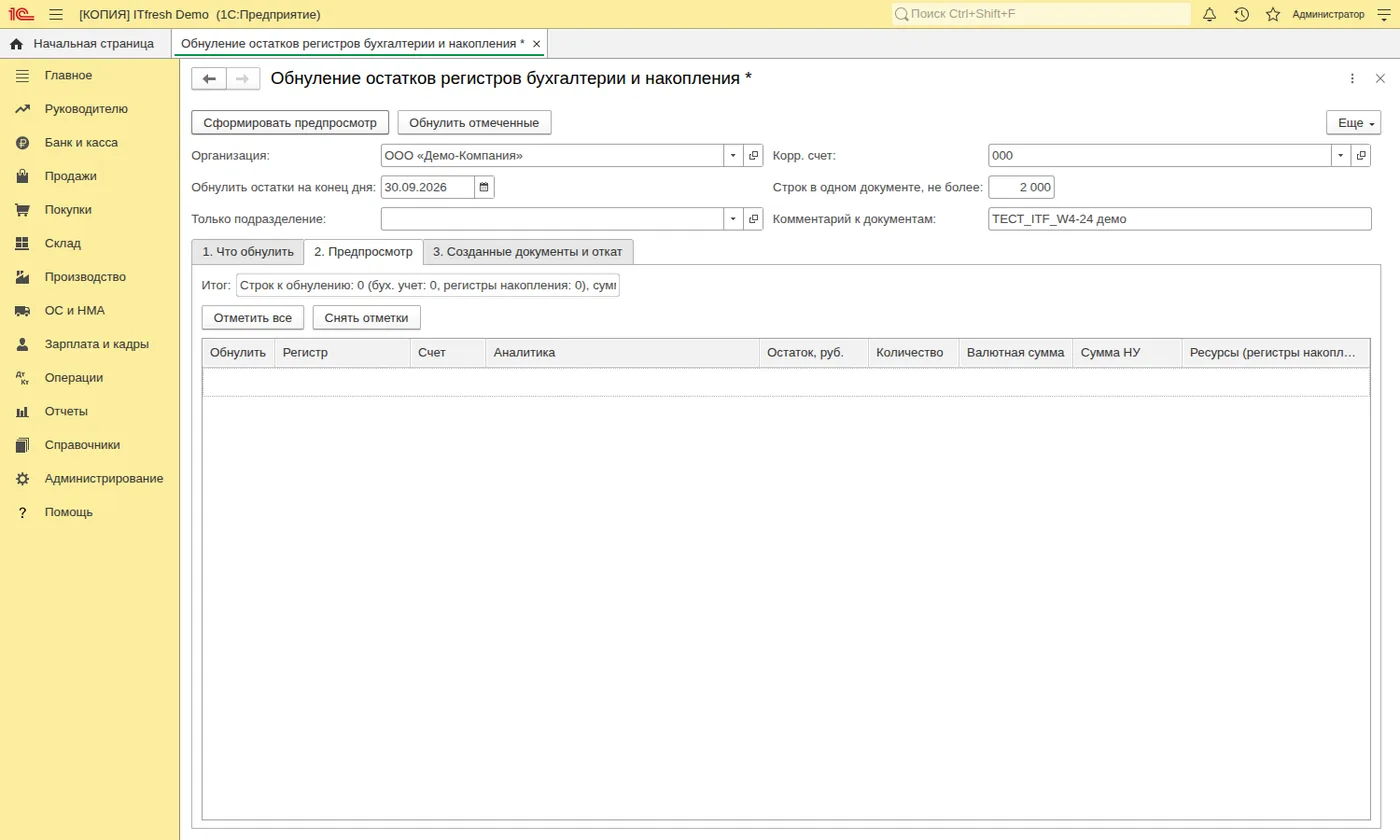Image resolution: width=1400 pixels, height=840 pixels.
Task: Click Отметить все button
Action: pyautogui.click(x=253, y=318)
